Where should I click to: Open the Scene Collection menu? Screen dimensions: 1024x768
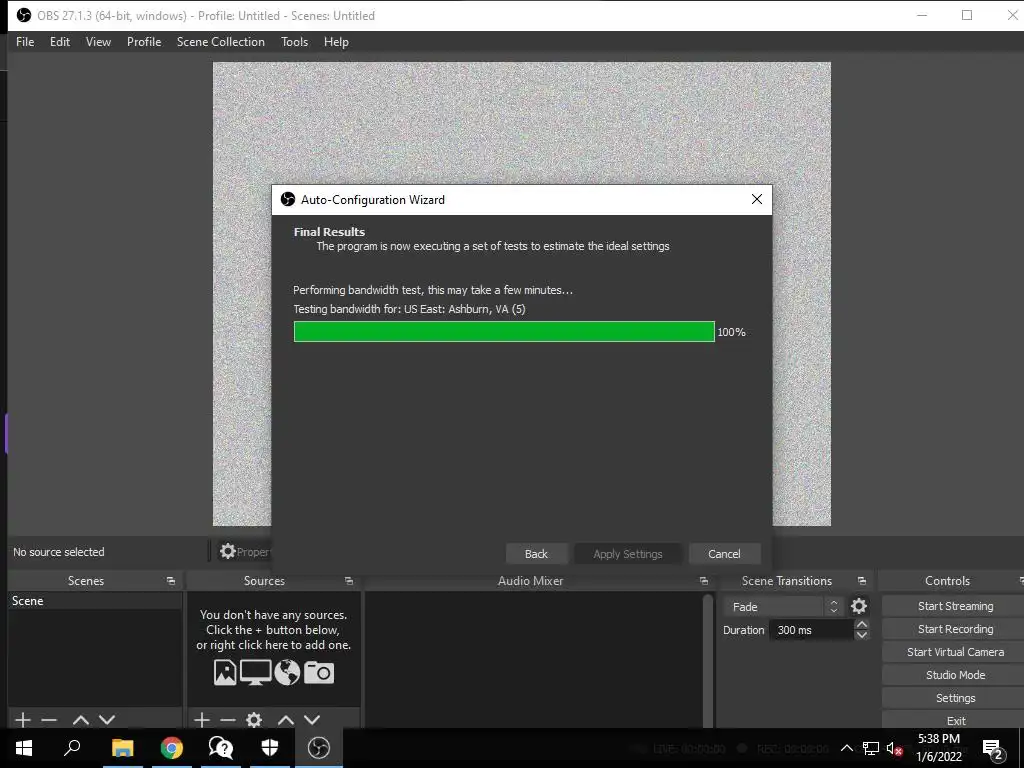221,42
